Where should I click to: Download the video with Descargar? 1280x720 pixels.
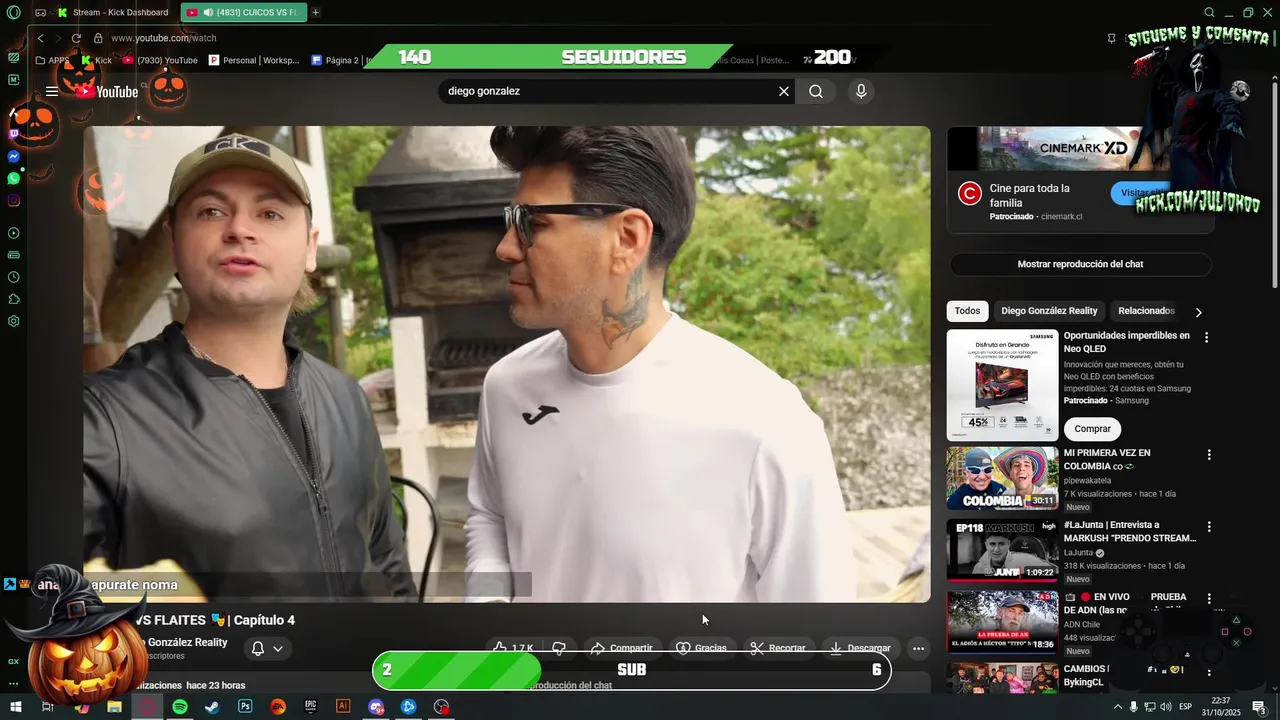(860, 648)
